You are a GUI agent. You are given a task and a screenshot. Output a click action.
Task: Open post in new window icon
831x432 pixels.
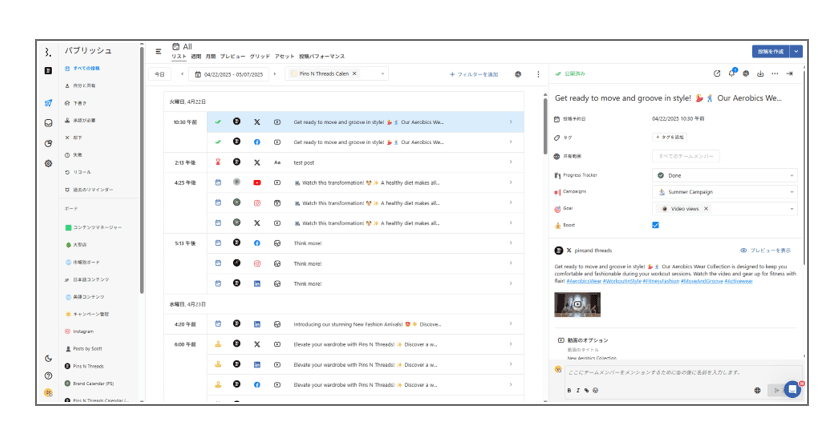(x=717, y=74)
